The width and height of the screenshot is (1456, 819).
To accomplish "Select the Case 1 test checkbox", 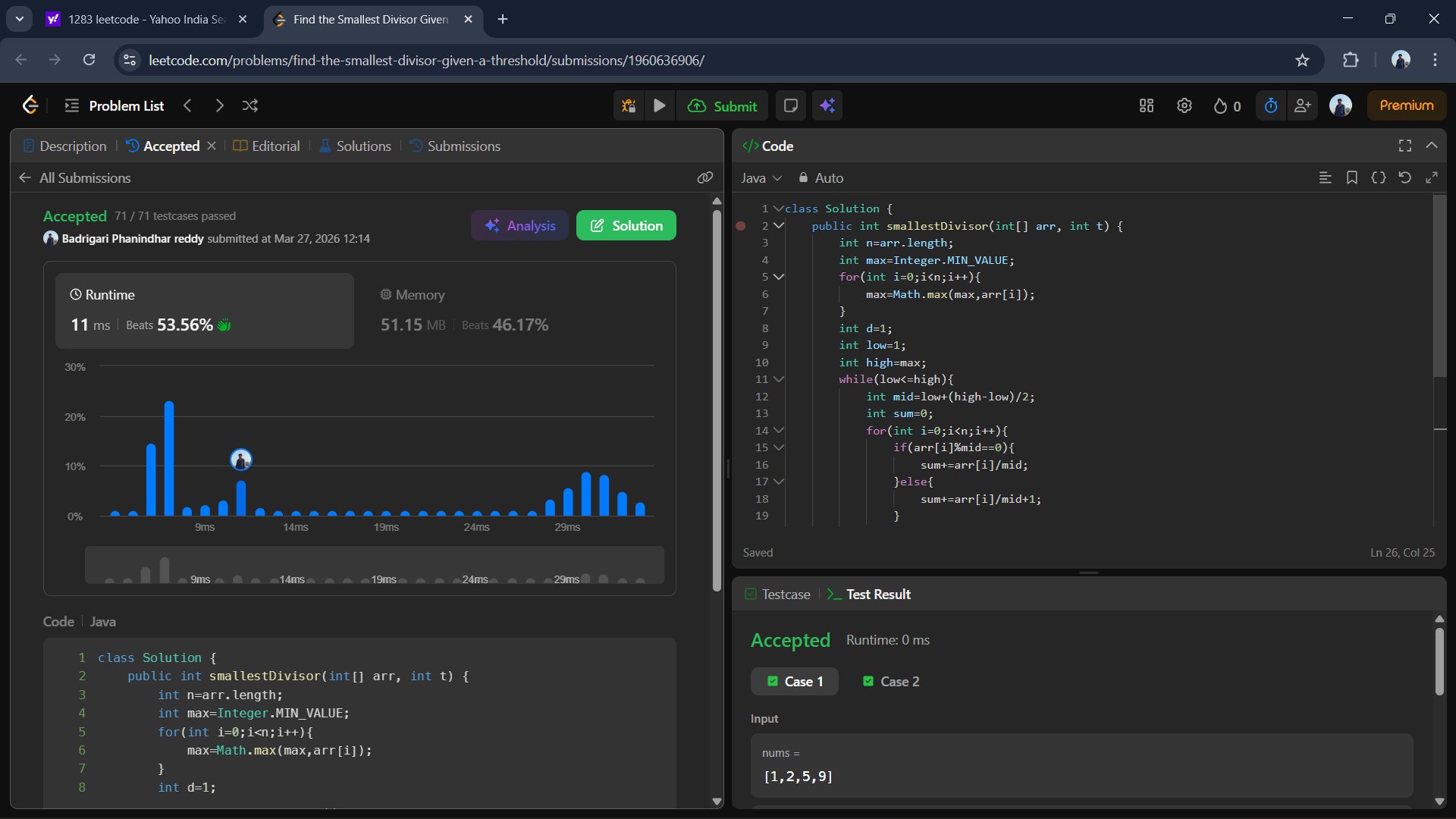I will click(773, 681).
